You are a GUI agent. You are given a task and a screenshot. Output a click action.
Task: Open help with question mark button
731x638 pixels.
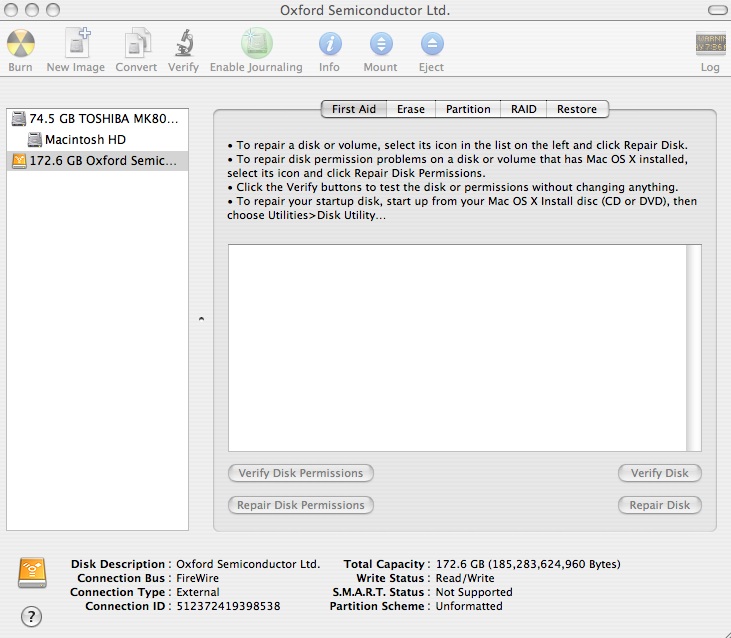click(x=31, y=617)
